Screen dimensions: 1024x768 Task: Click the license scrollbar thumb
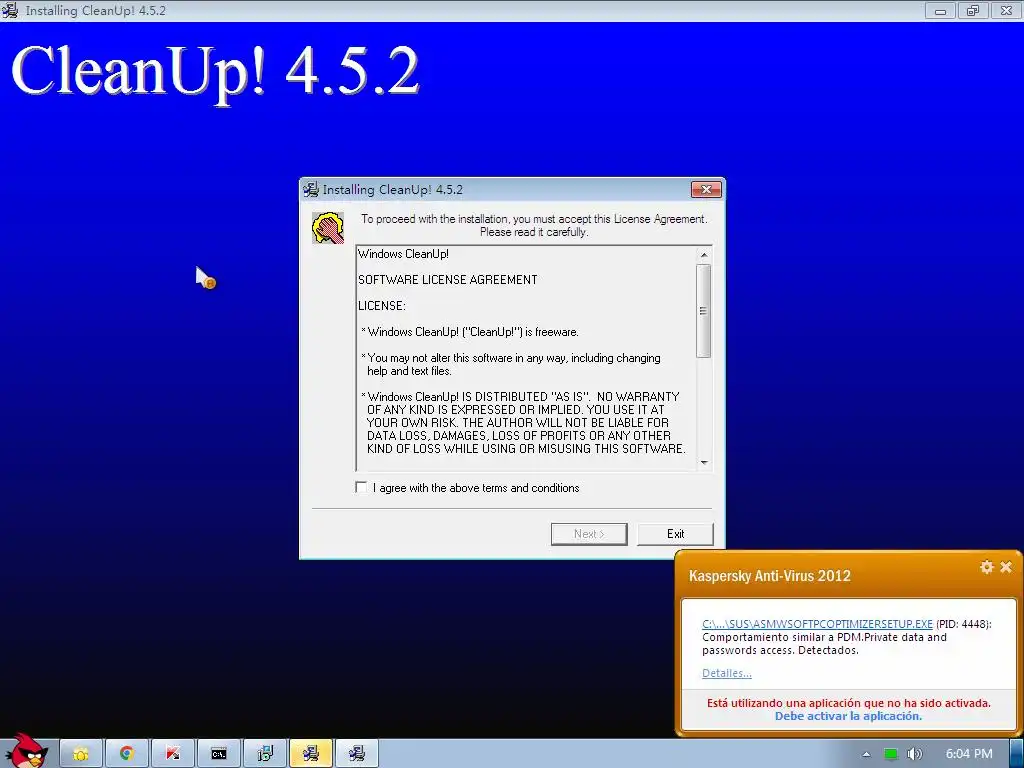coord(703,311)
